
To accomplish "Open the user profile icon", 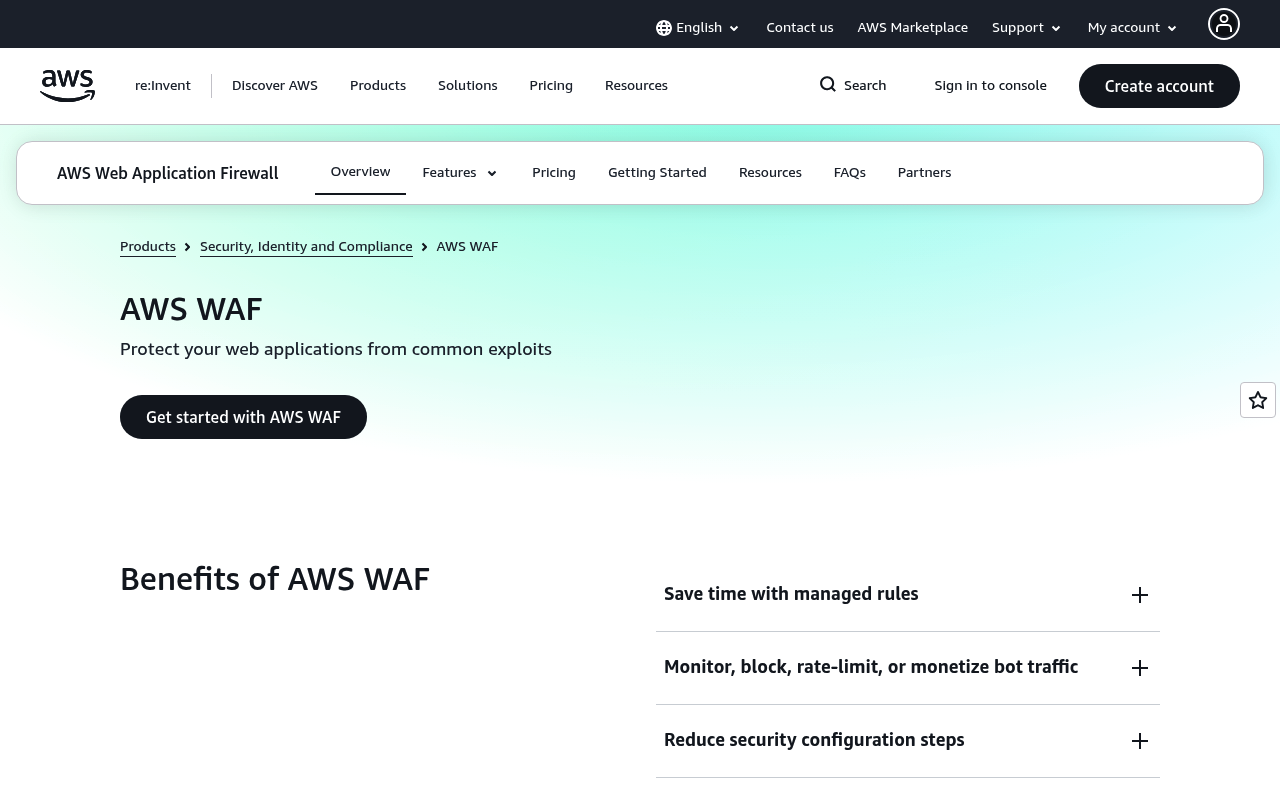I will pos(1224,24).
